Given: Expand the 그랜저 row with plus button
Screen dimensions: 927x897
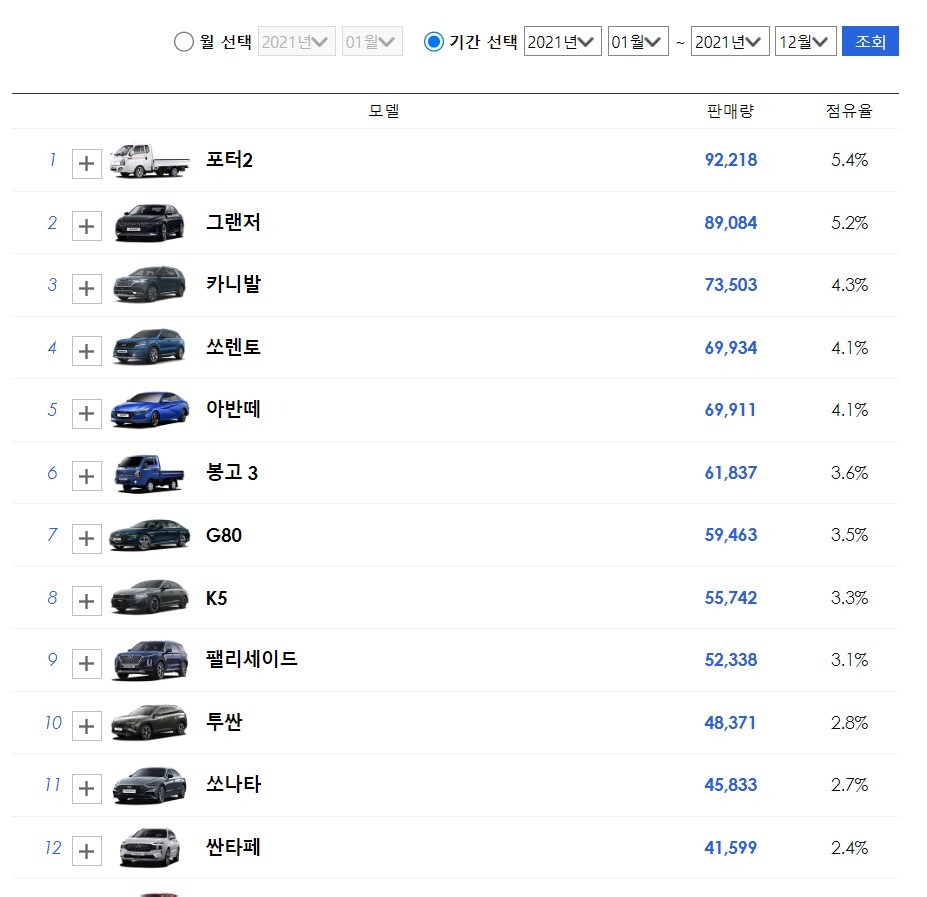Looking at the screenshot, I should coord(87,226).
